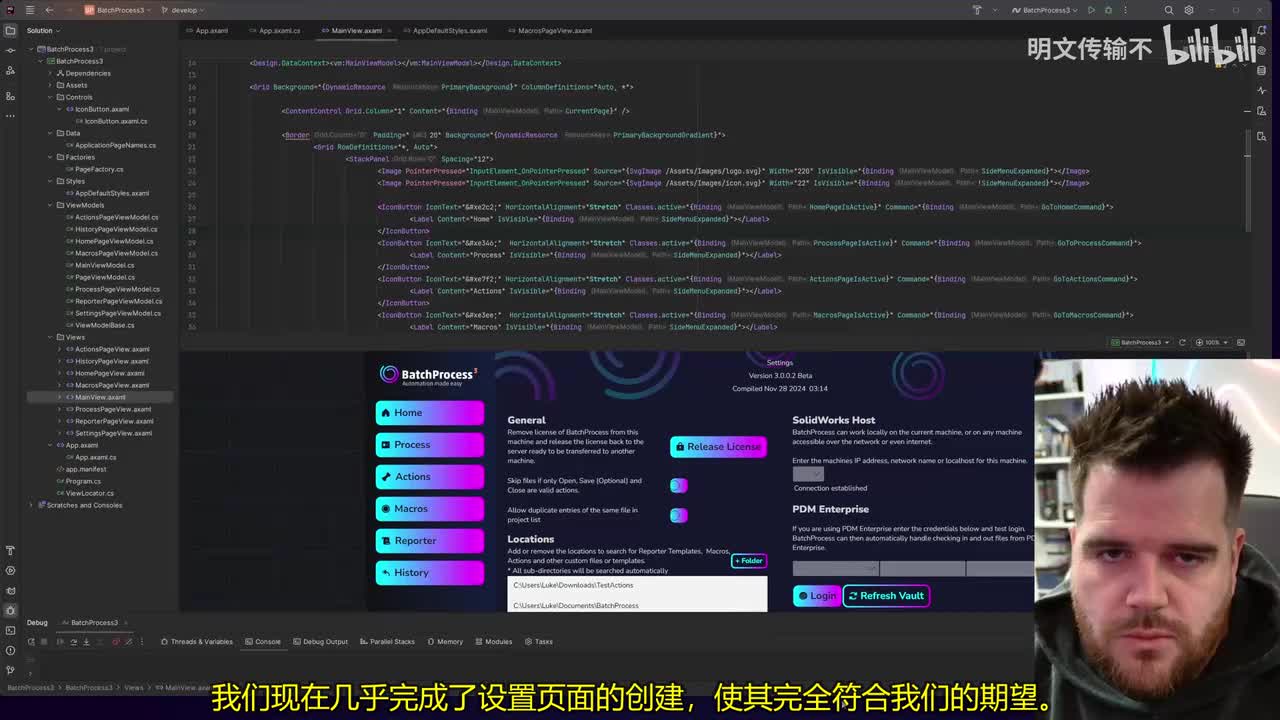Click the Macros button in preview
1280x720 pixels.
click(x=430, y=508)
